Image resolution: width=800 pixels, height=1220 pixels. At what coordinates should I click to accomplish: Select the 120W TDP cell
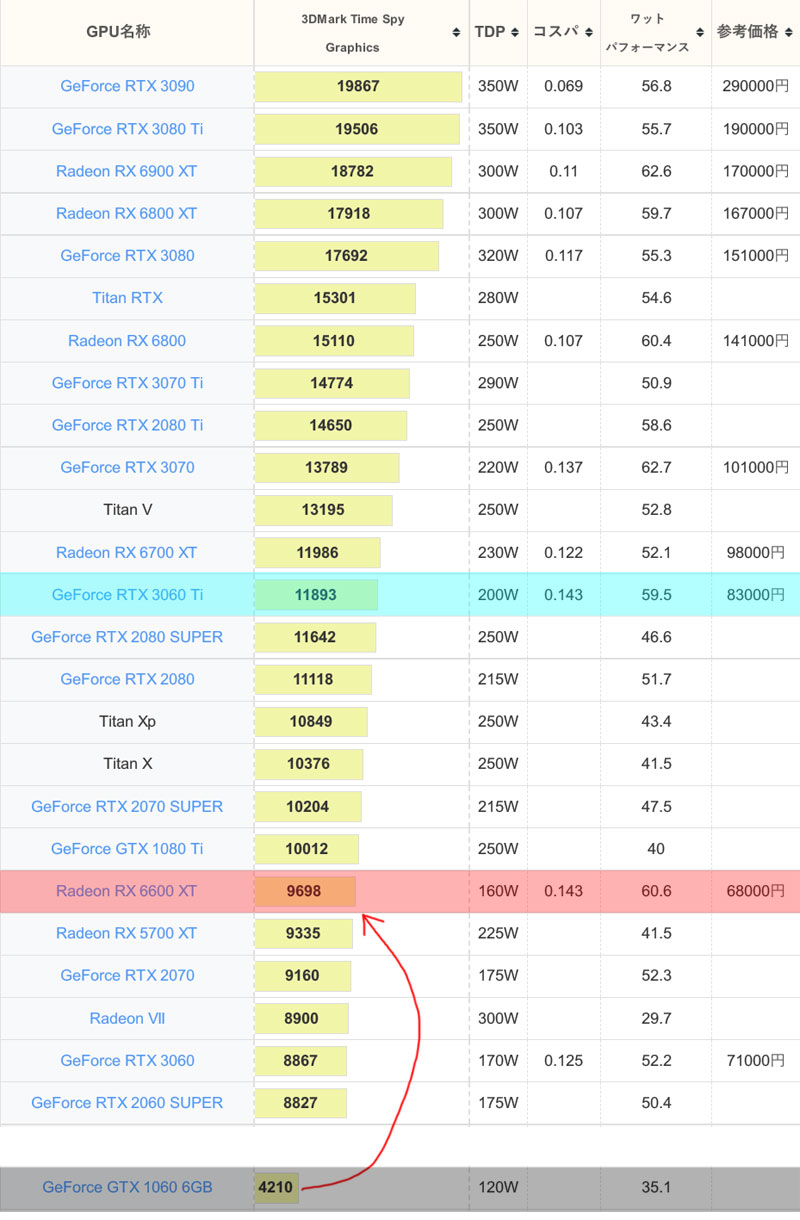coord(497,1188)
